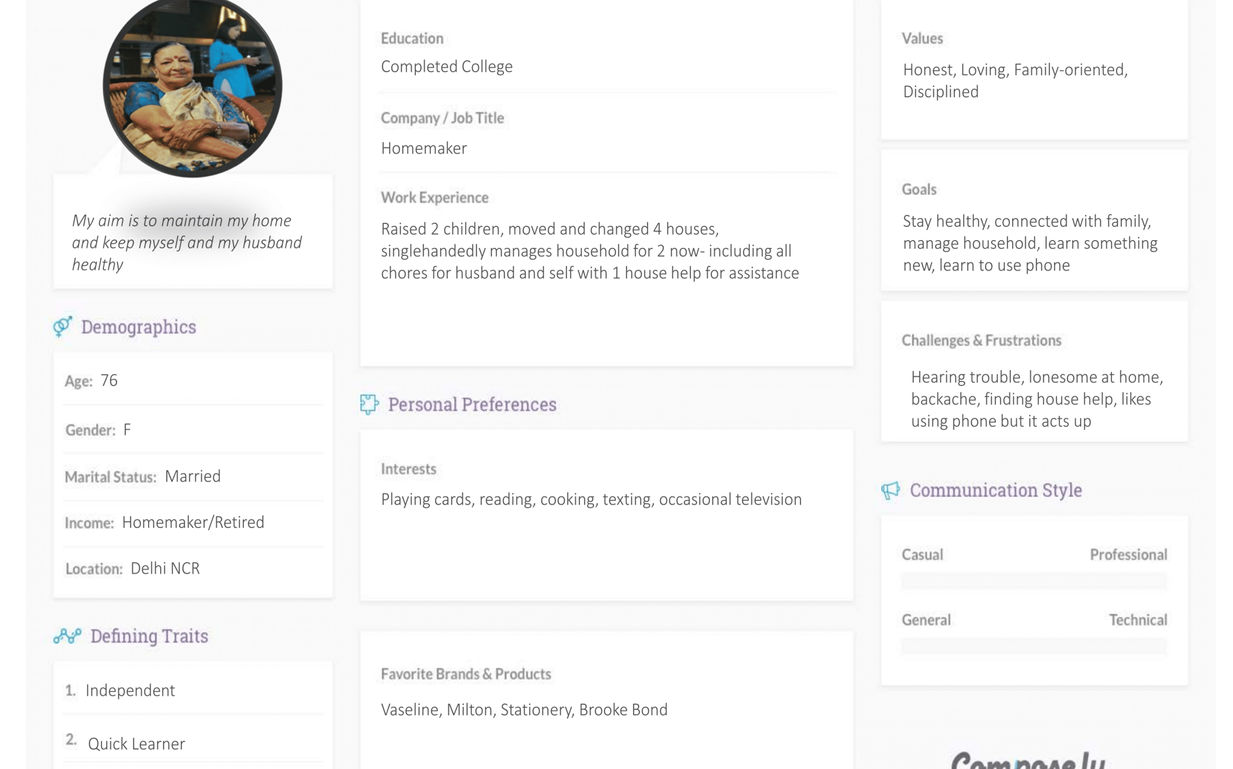Click the Favorite Brands & Products text

coord(524,709)
